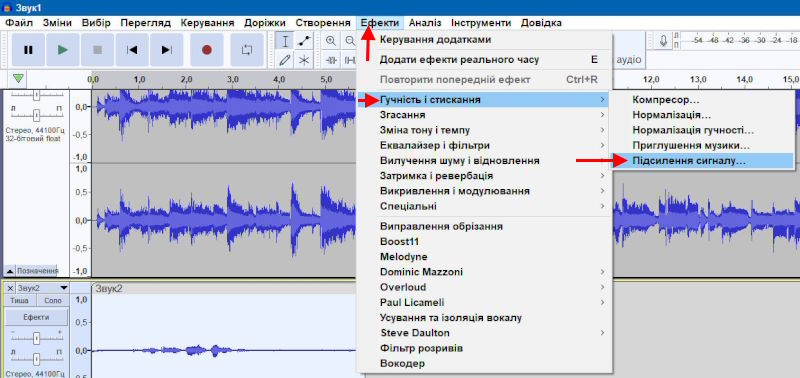The image size is (800, 378).
Task: Open the Створення menu
Action: pyautogui.click(x=323, y=23)
